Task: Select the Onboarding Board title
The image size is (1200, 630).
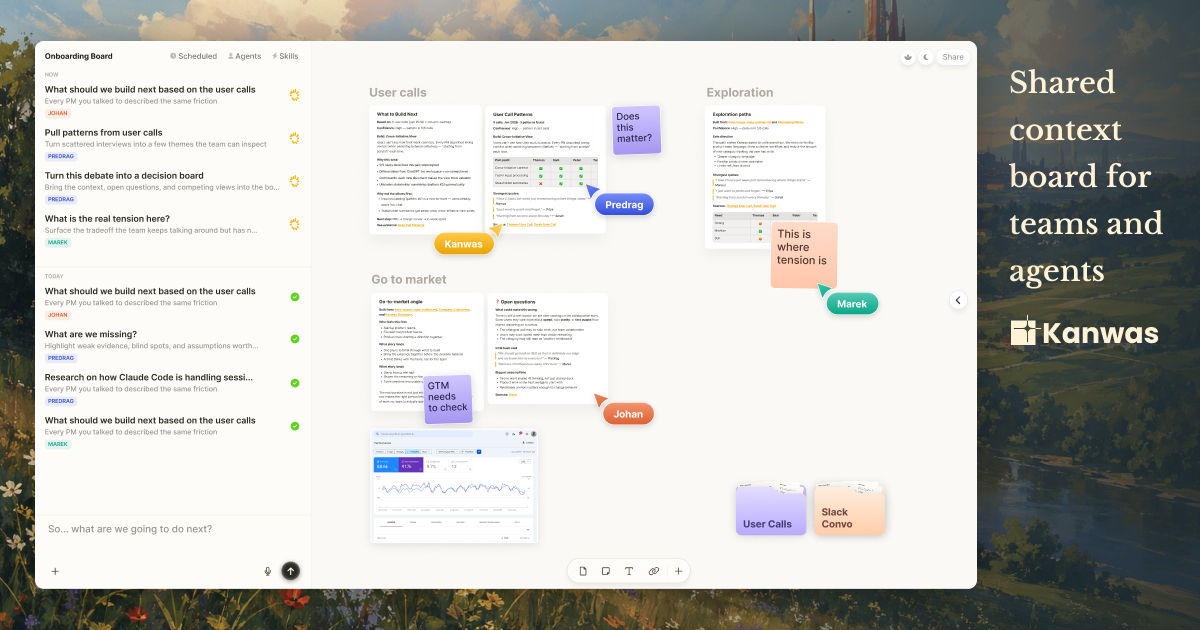Action: 79,57
